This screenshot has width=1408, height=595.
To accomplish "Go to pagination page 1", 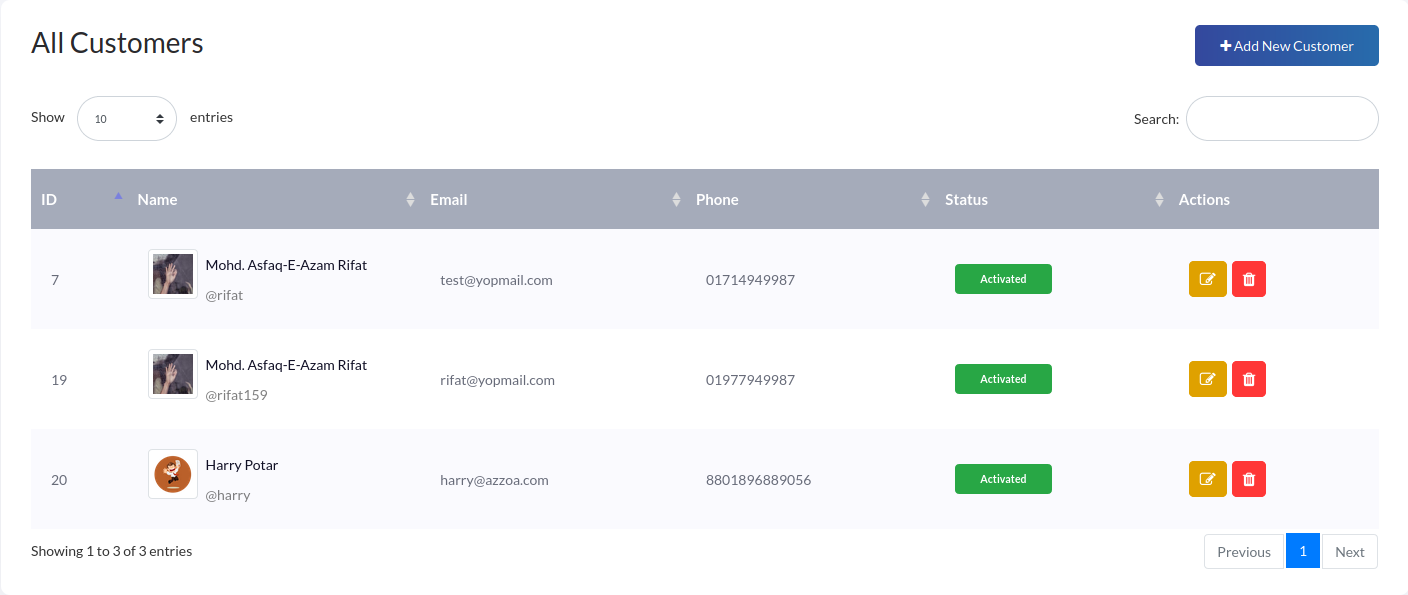I will tap(1302, 551).
